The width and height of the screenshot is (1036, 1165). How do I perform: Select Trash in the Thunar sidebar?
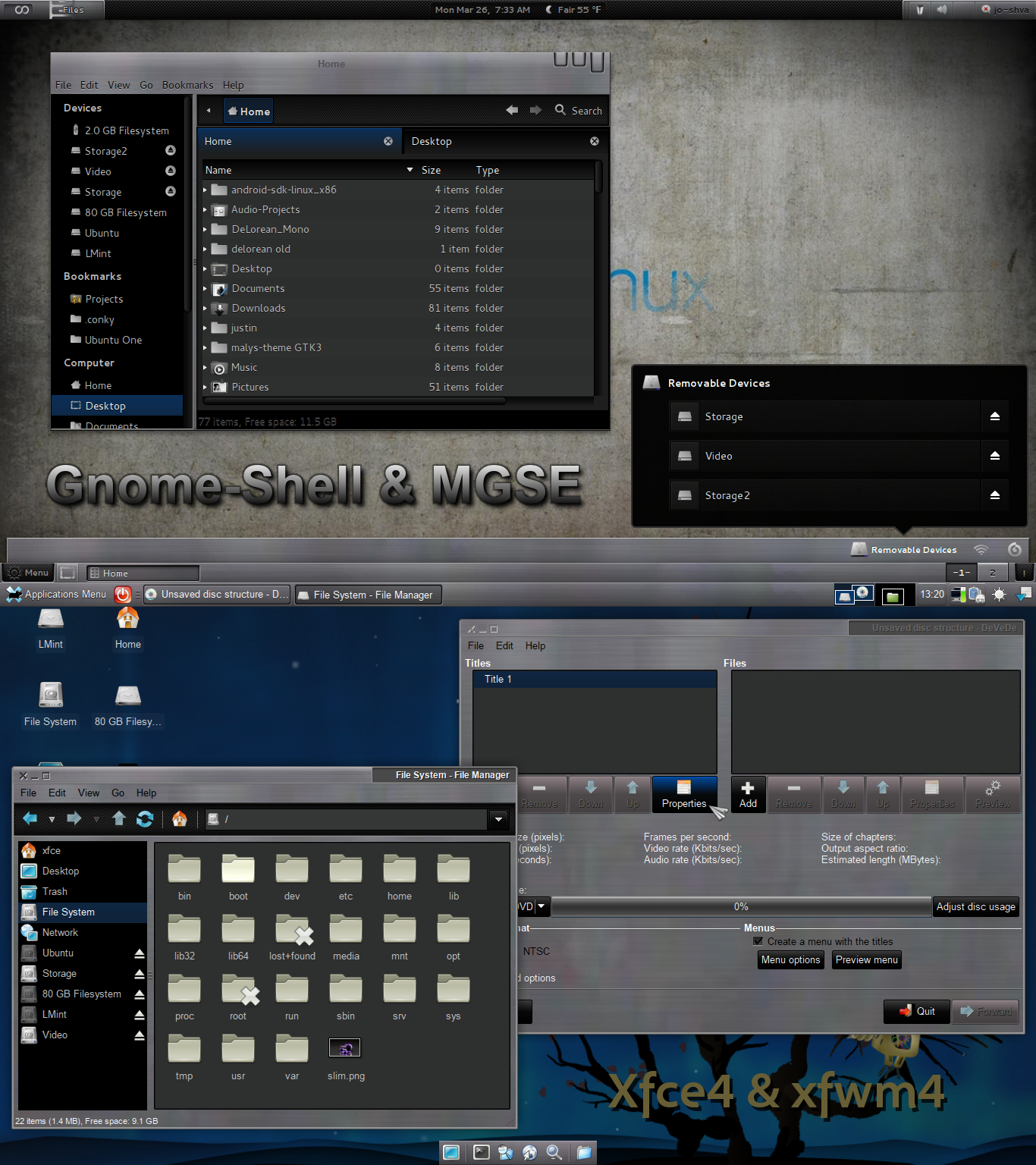click(x=83, y=891)
